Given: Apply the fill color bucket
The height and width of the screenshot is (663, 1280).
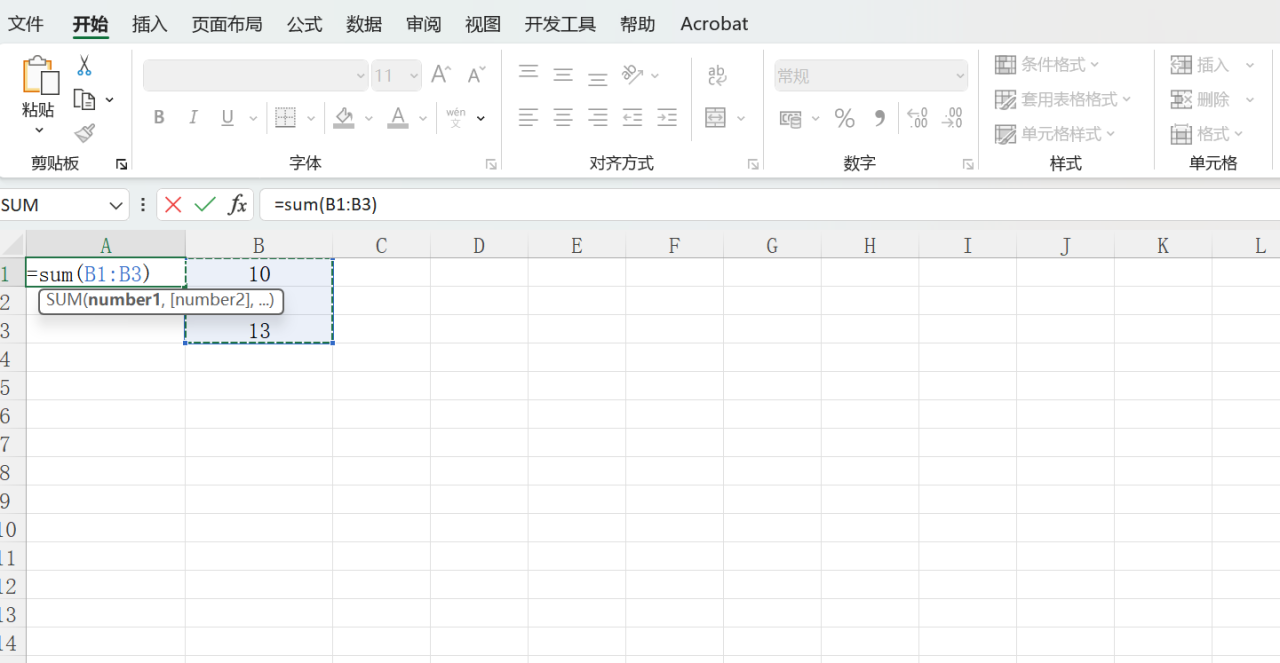Looking at the screenshot, I should tap(344, 118).
